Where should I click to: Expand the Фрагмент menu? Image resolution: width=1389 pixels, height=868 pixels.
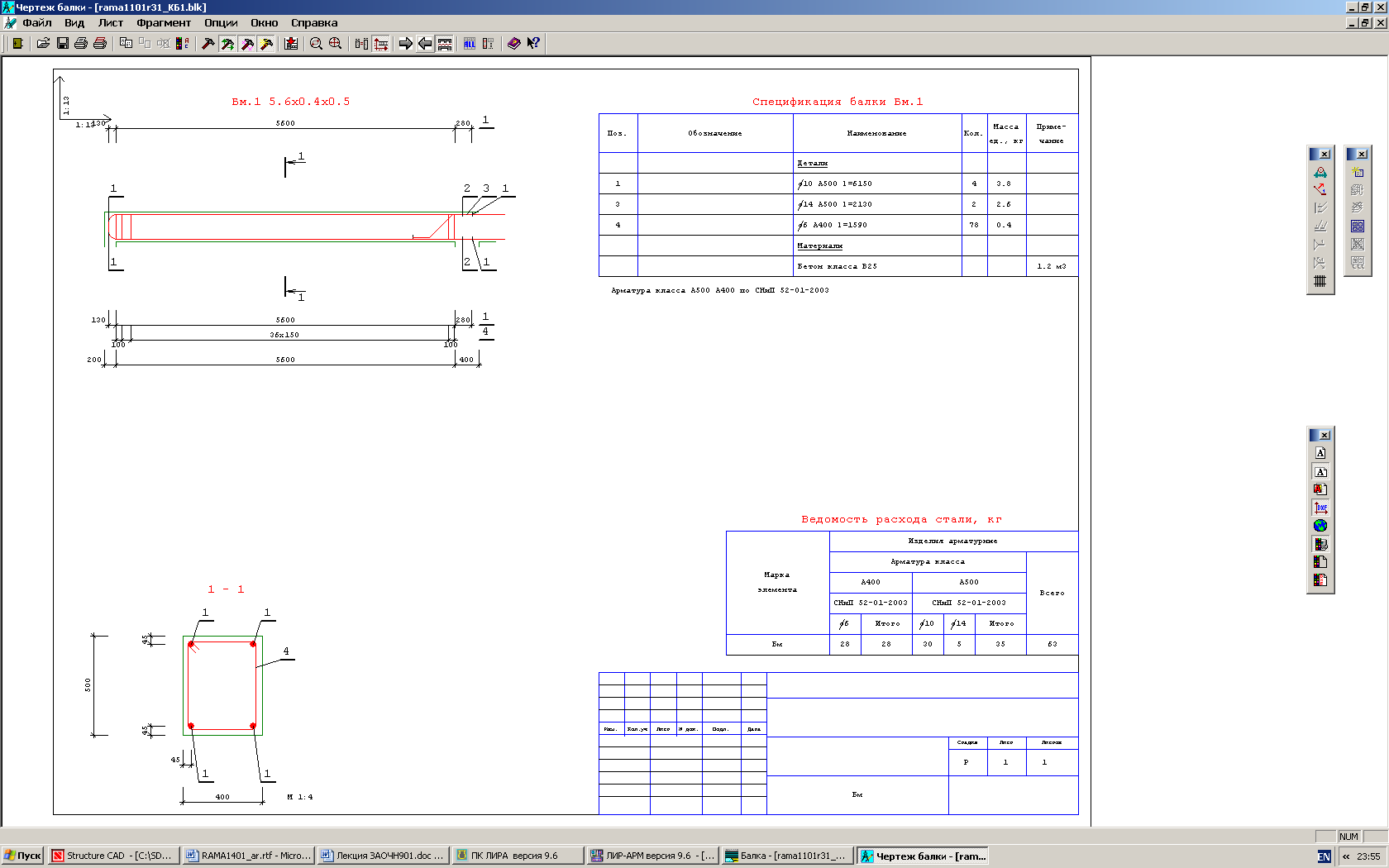(164, 23)
